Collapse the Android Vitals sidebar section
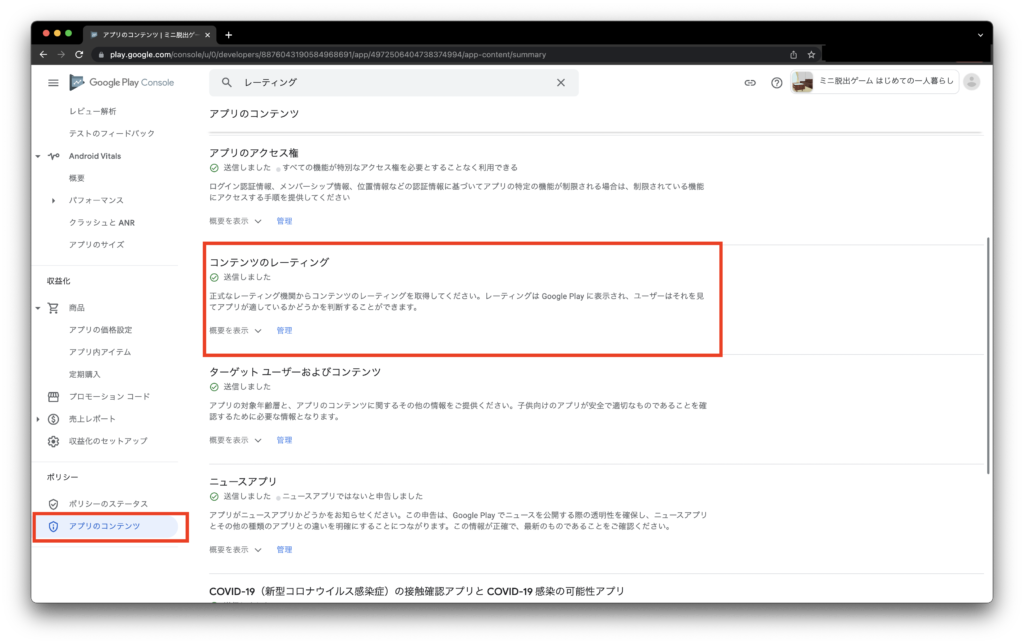The width and height of the screenshot is (1024, 644). pyautogui.click(x=38, y=156)
